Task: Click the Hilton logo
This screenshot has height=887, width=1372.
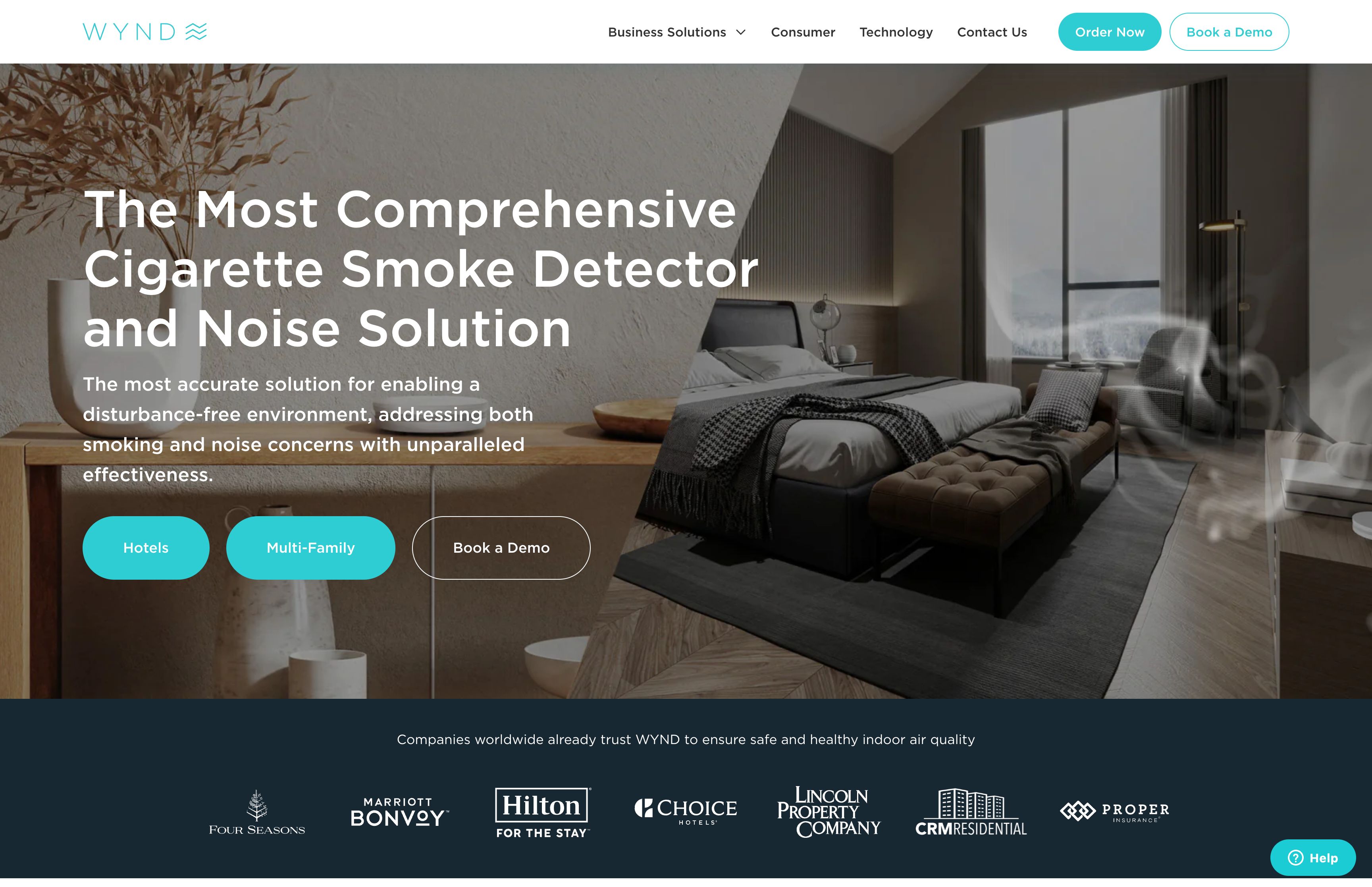Action: click(x=543, y=810)
